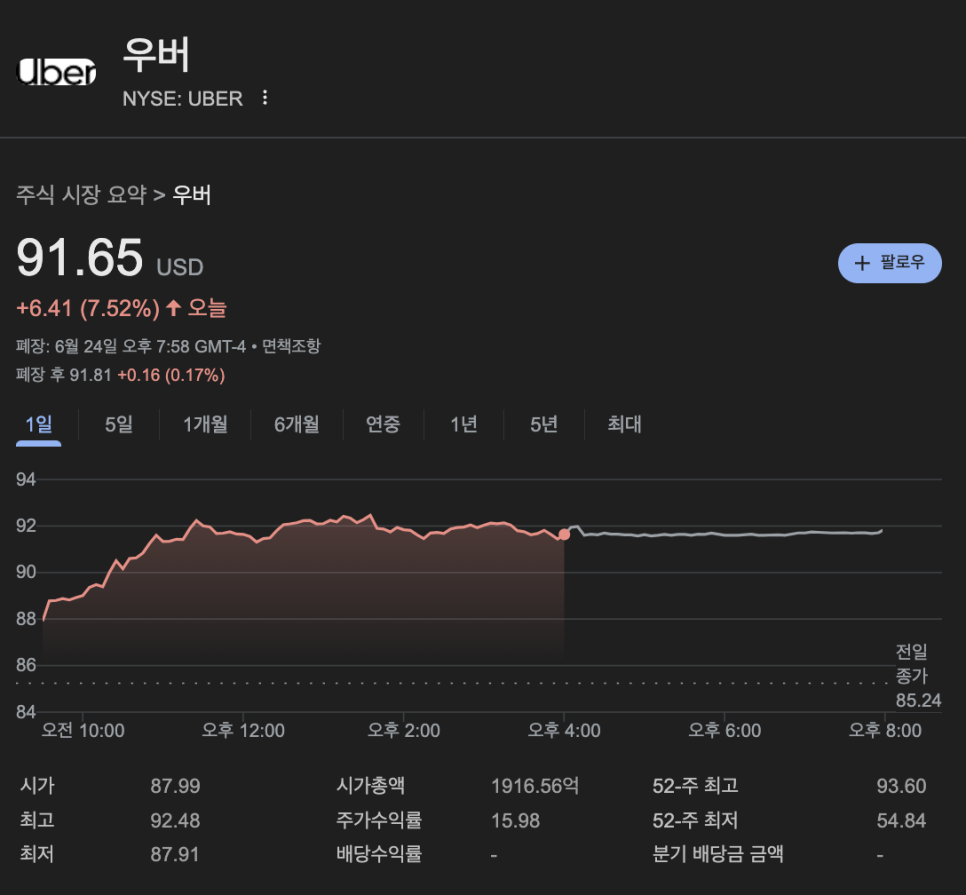This screenshot has width=966, height=895.
Task: Click the Uber logo icon
Action: coord(56,72)
